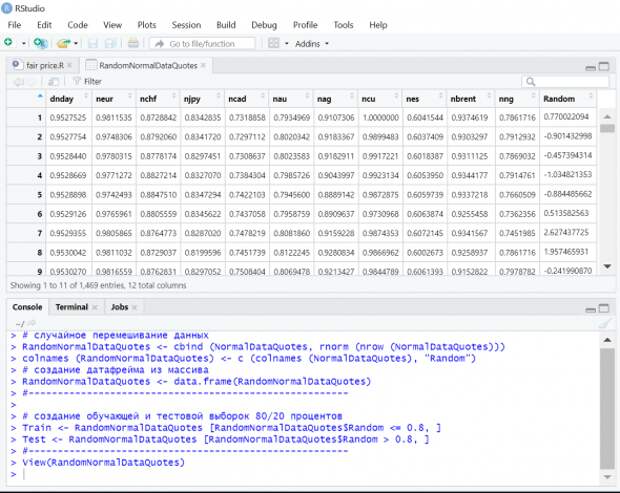Sort by the nchf column header
The image size is (620, 493).
click(158, 99)
